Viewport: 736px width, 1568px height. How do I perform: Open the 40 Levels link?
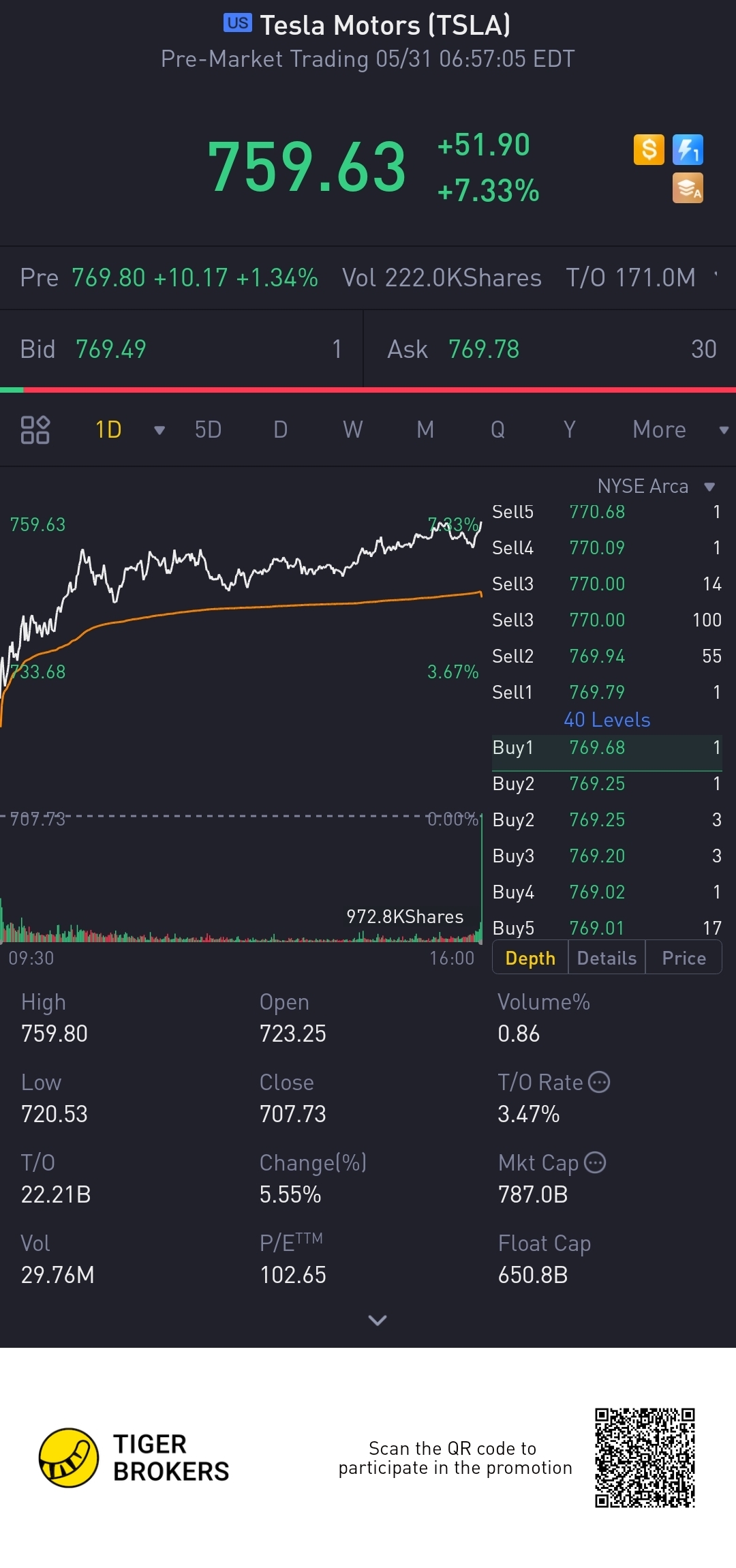[607, 720]
